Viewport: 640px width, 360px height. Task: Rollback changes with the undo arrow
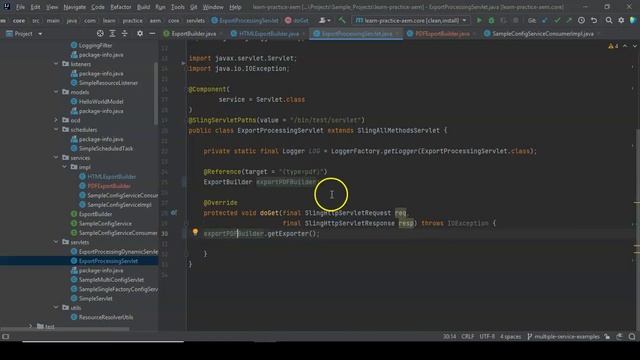(x=594, y=20)
